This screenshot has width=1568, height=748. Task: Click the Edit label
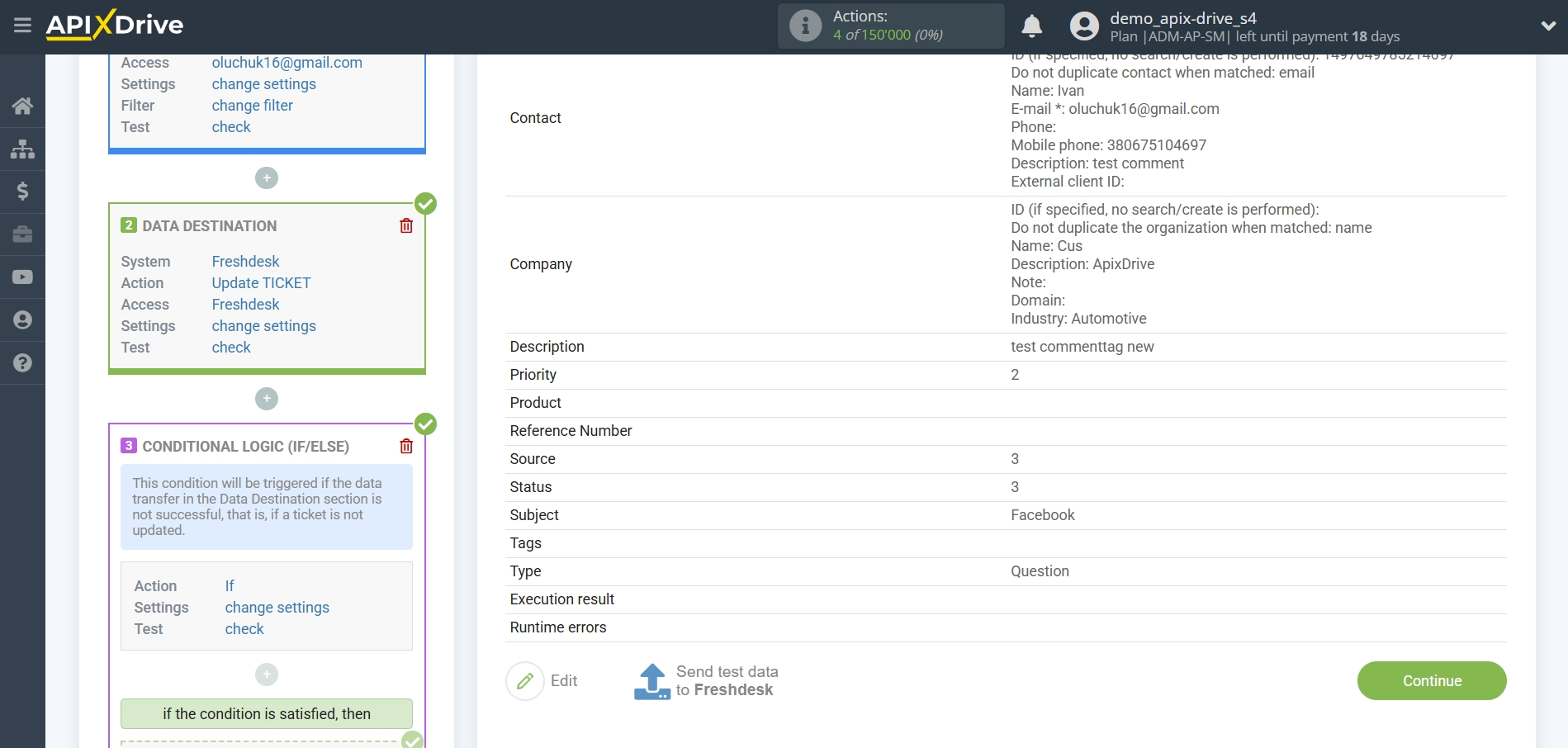coord(564,681)
